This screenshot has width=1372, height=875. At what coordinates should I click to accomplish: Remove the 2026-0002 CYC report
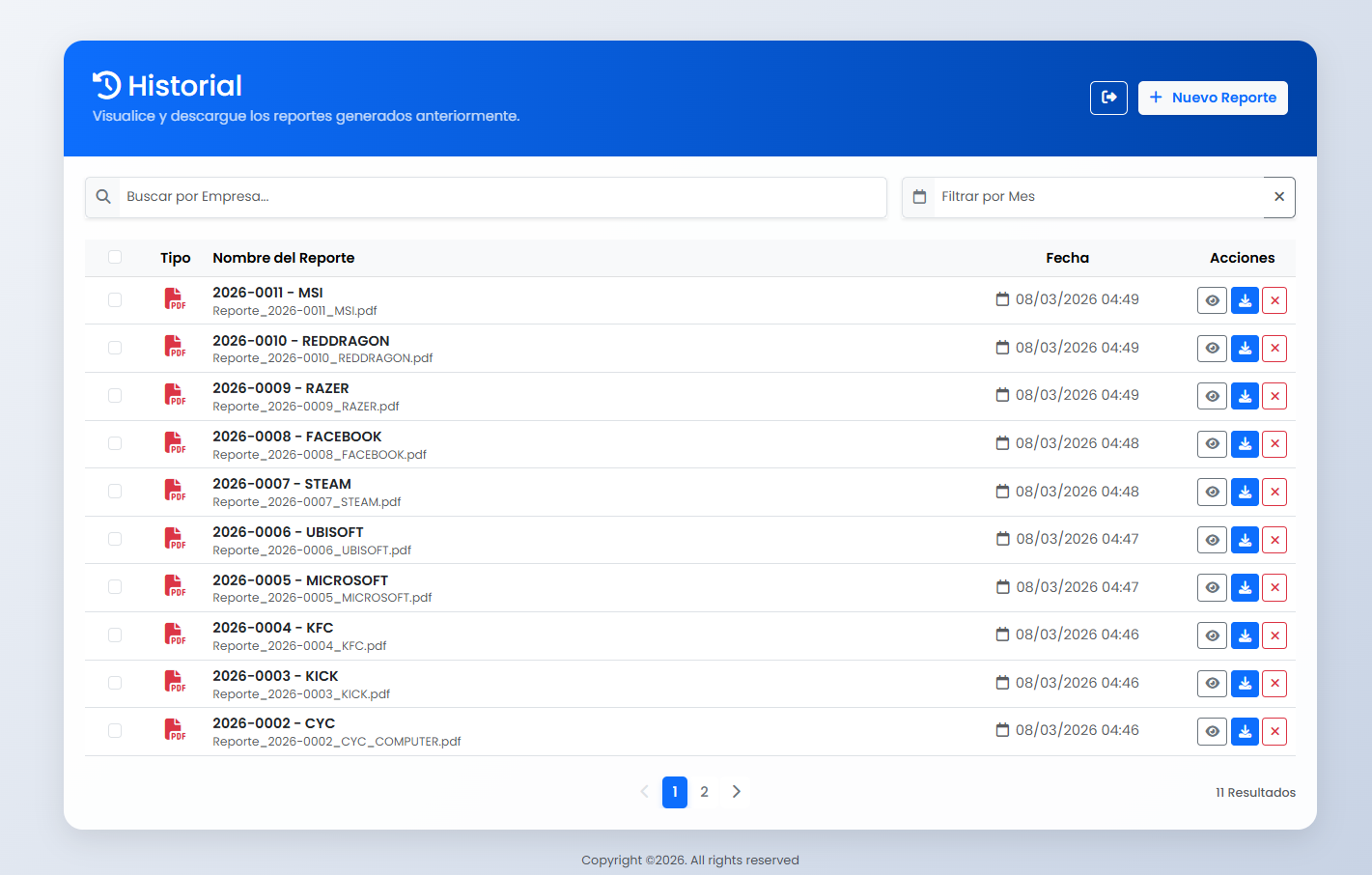[x=1274, y=731]
